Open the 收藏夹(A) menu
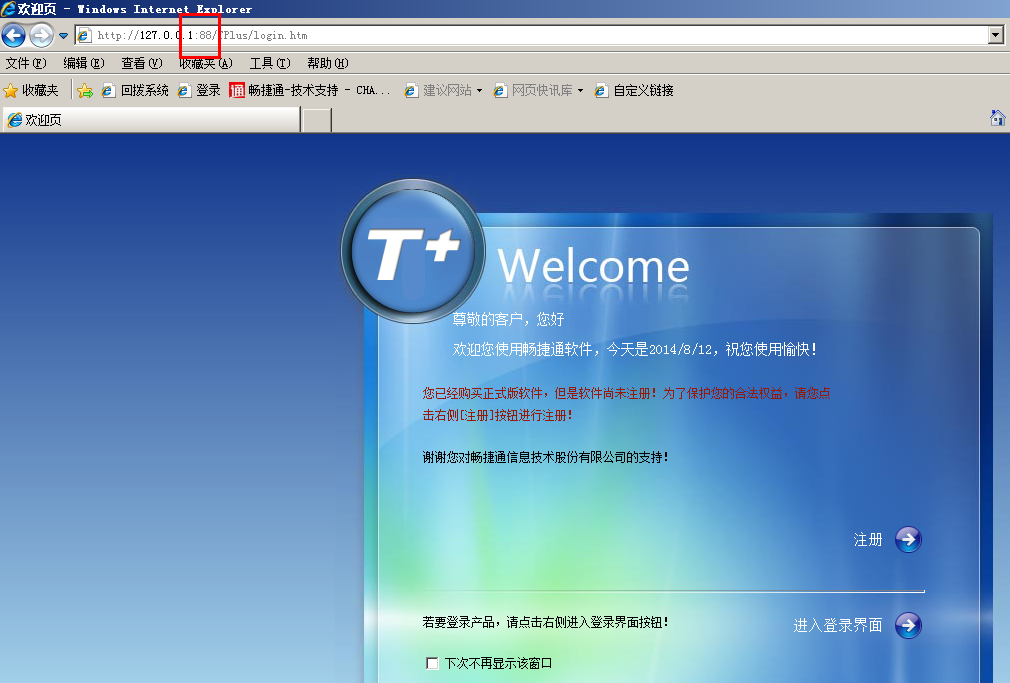The image size is (1010, 683). point(205,63)
